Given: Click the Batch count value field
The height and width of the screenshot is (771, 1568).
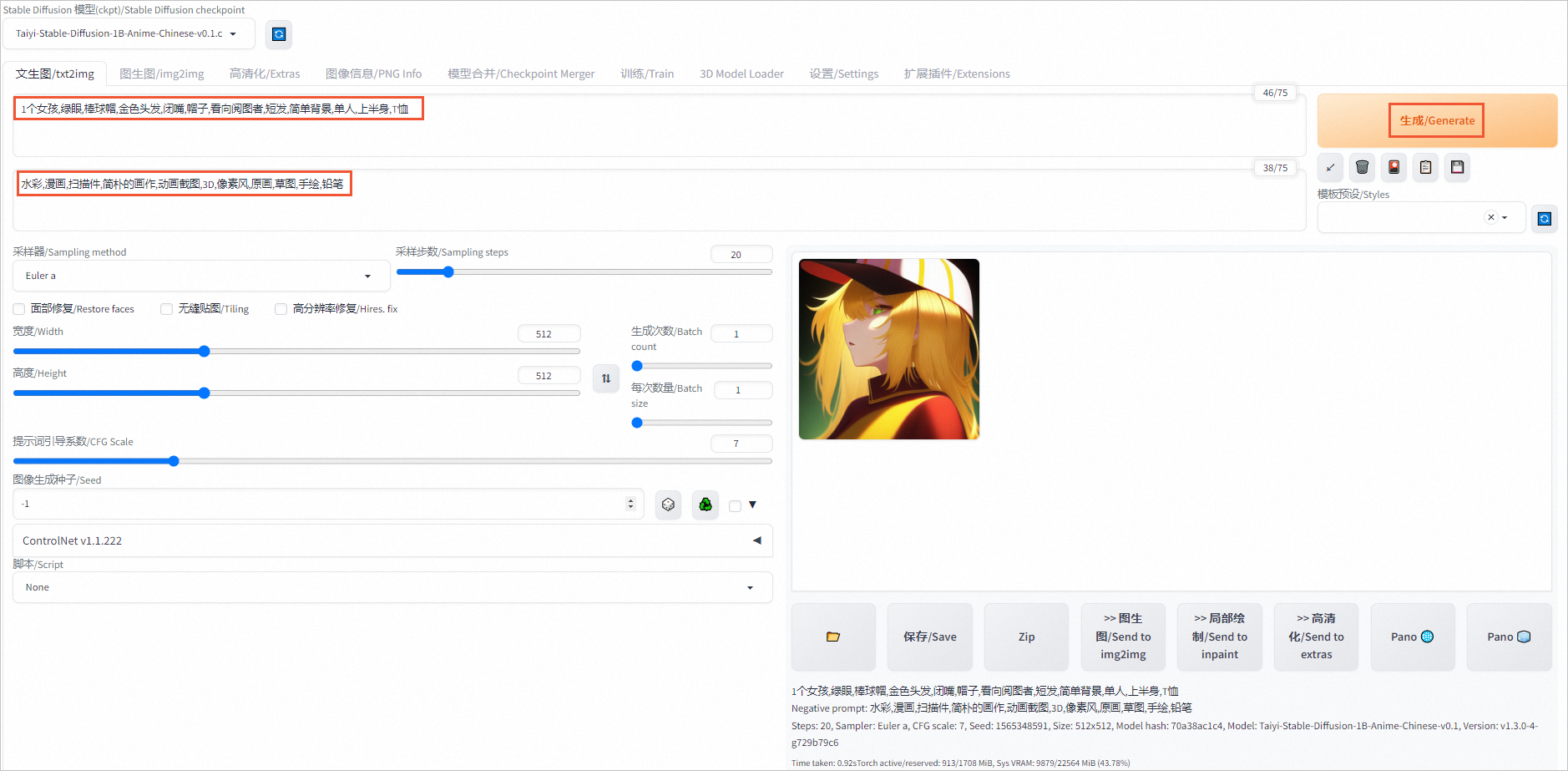Looking at the screenshot, I should tap(741, 334).
